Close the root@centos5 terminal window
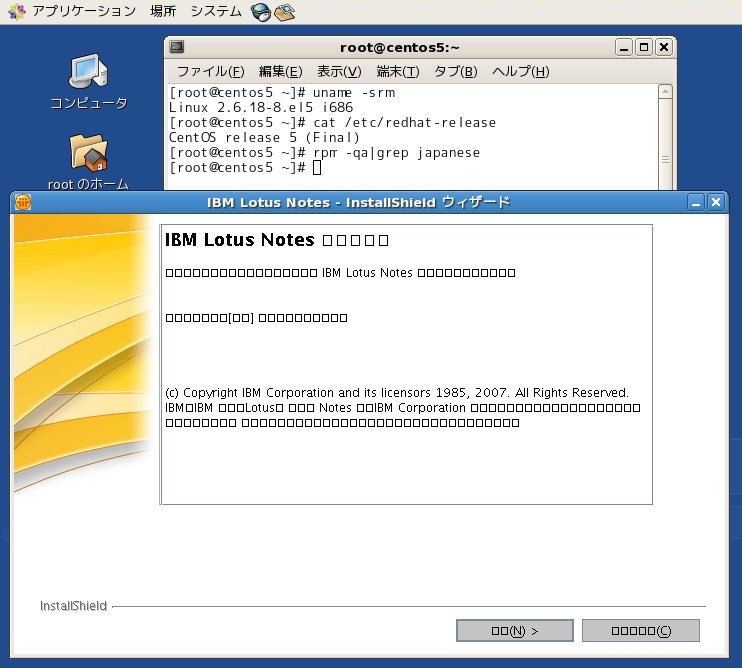This screenshot has width=742, height=668. click(664, 47)
